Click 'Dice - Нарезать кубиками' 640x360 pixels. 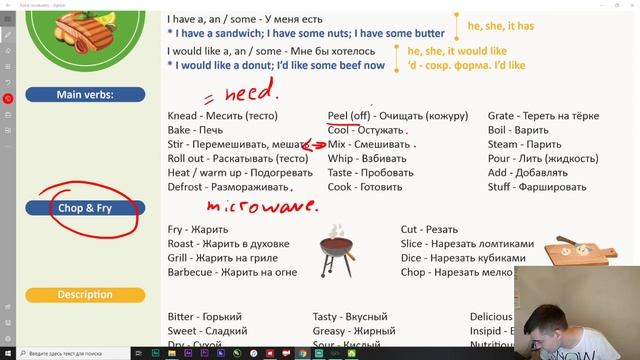463,258
